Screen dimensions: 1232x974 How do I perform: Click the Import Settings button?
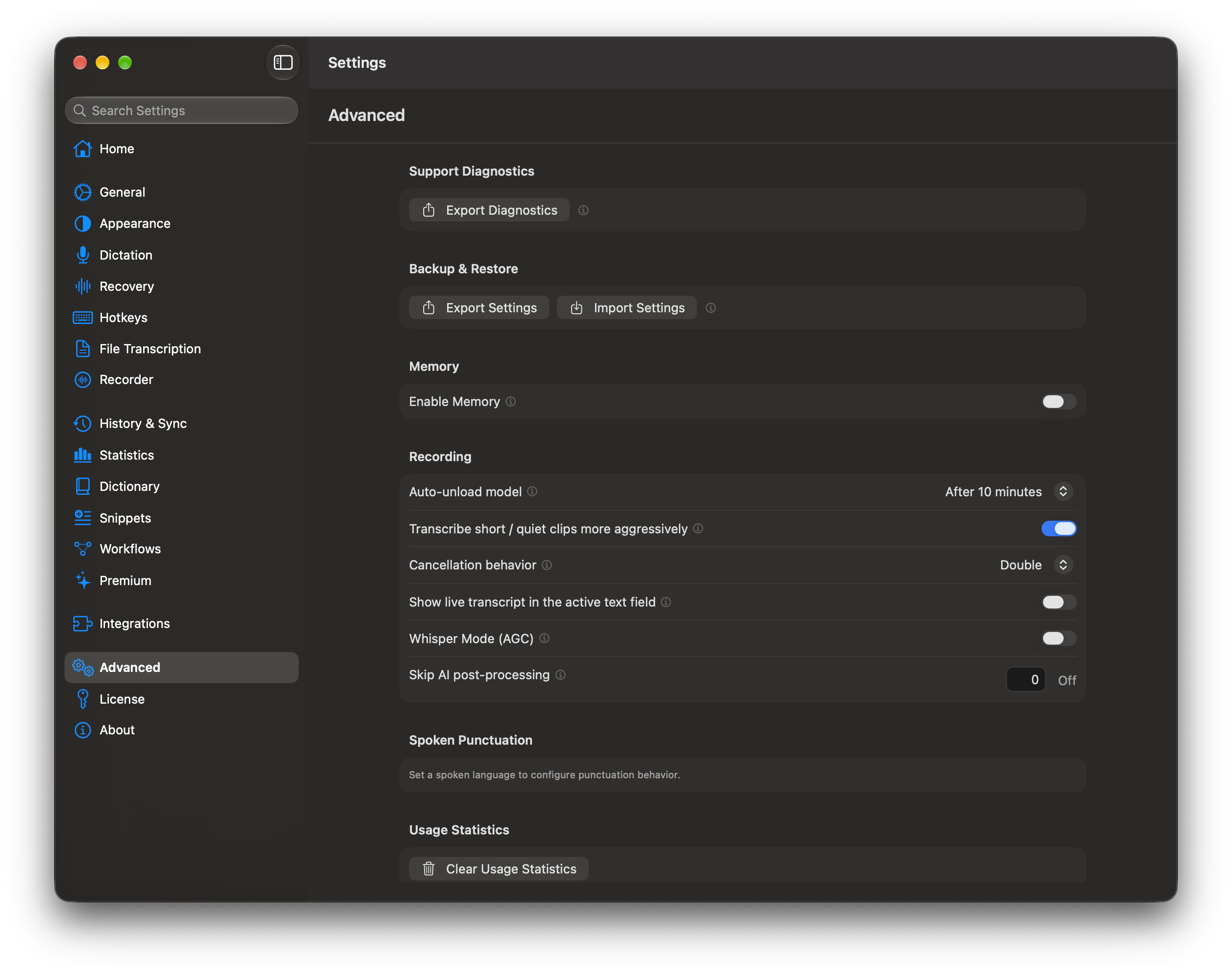point(626,308)
